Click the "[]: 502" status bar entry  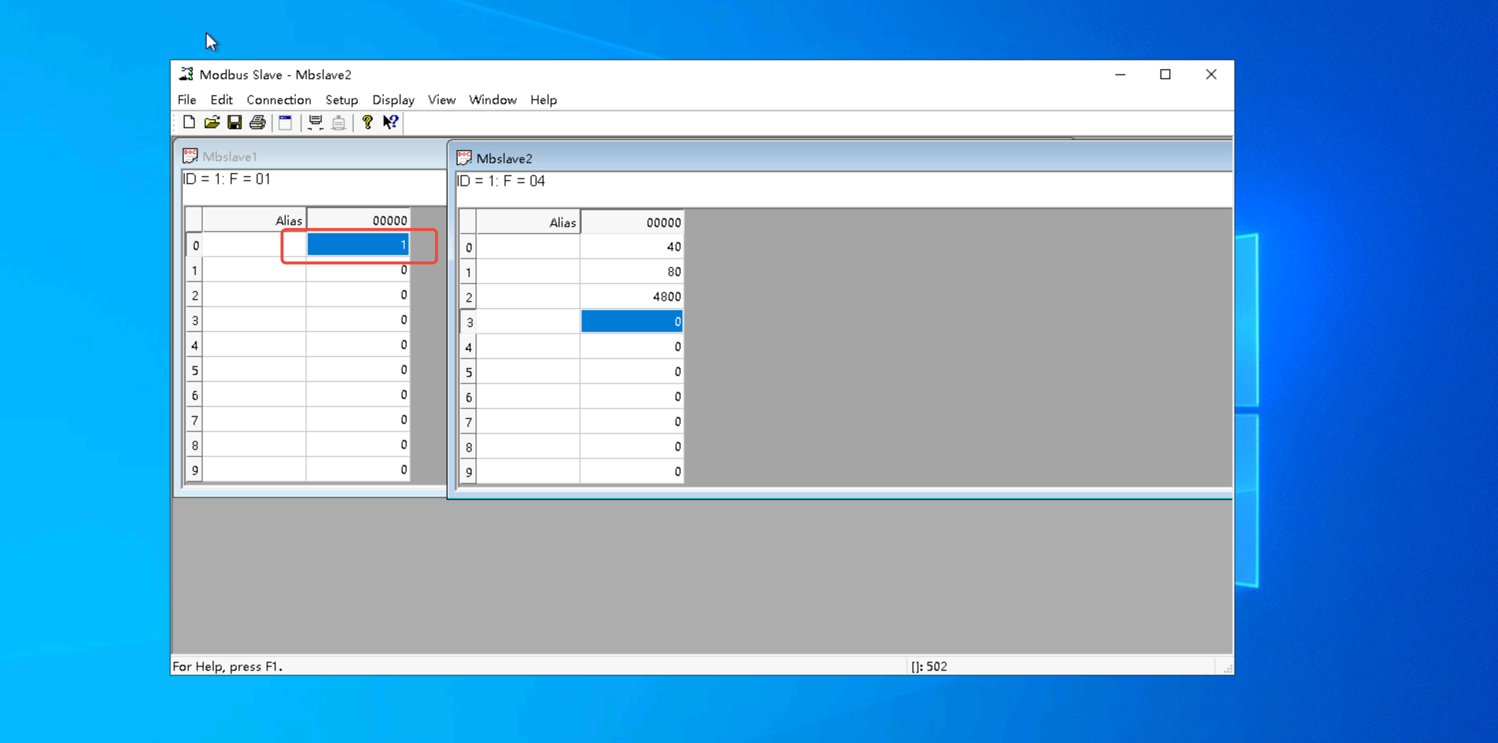929,666
